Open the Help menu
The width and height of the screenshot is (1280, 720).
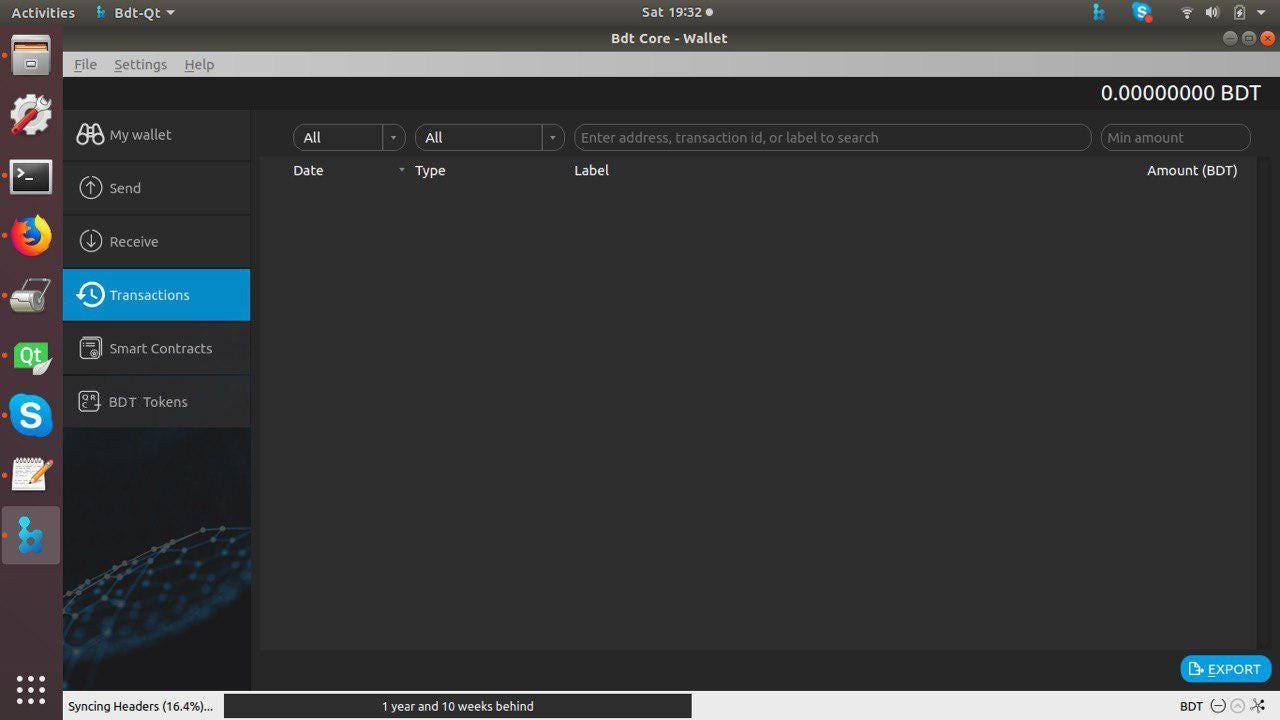pos(199,64)
